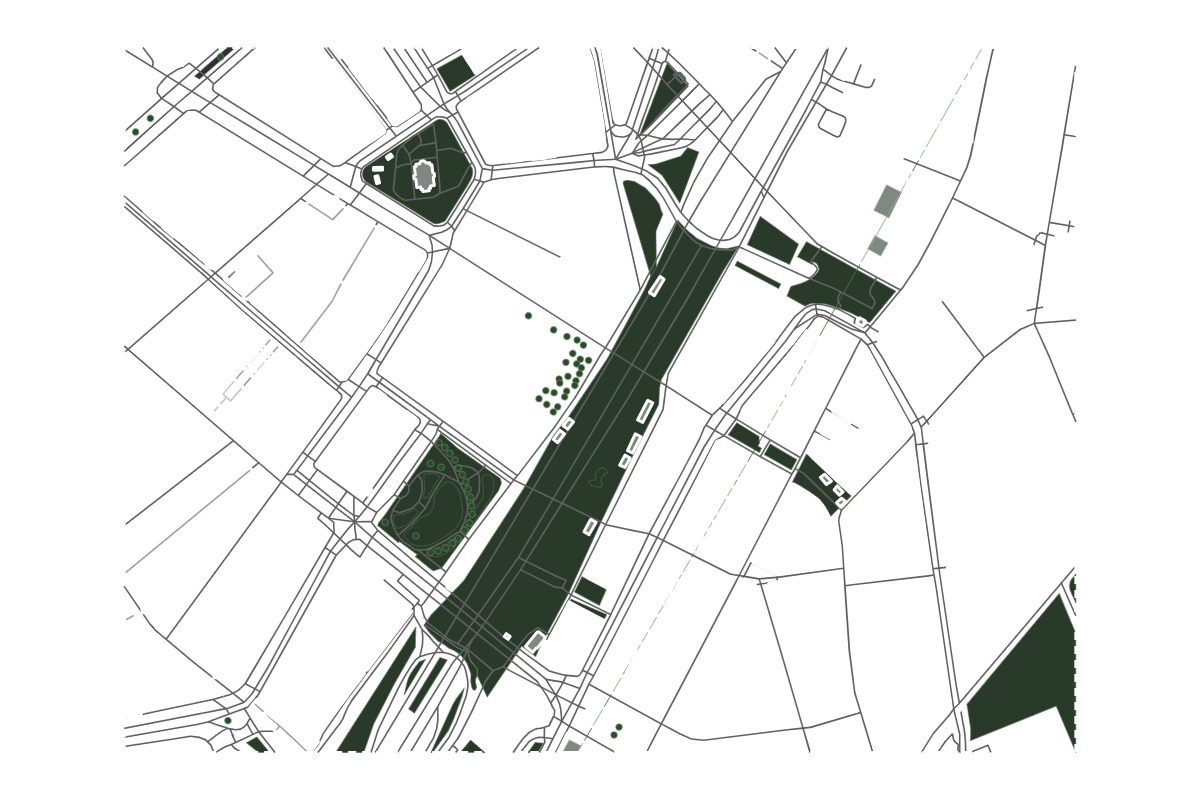This screenshot has height=800, width=1200.
Task: Click the star-shaped road intersection
Action: (353, 519)
